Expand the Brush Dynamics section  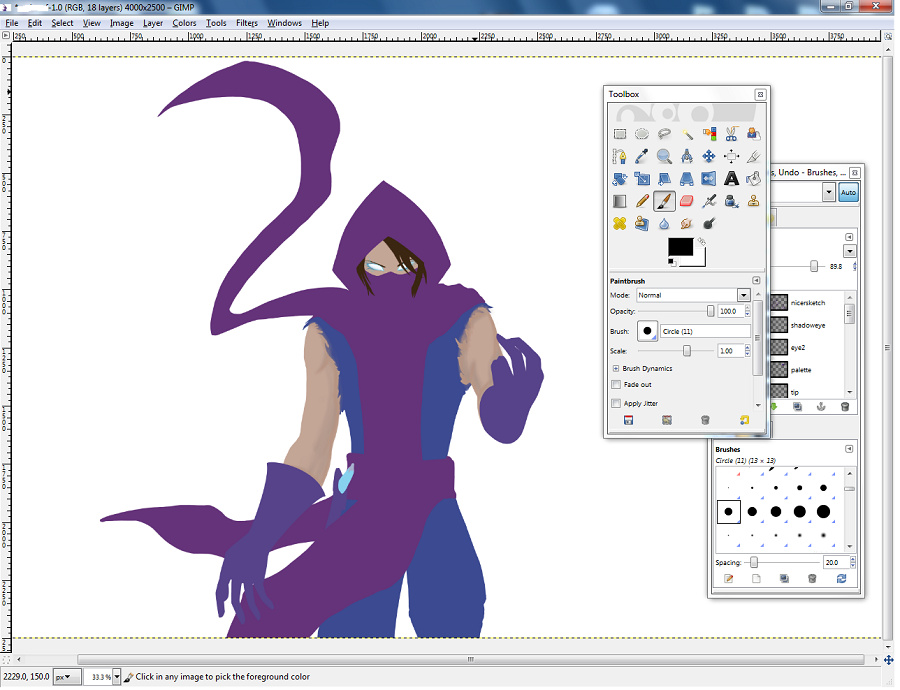[x=616, y=368]
